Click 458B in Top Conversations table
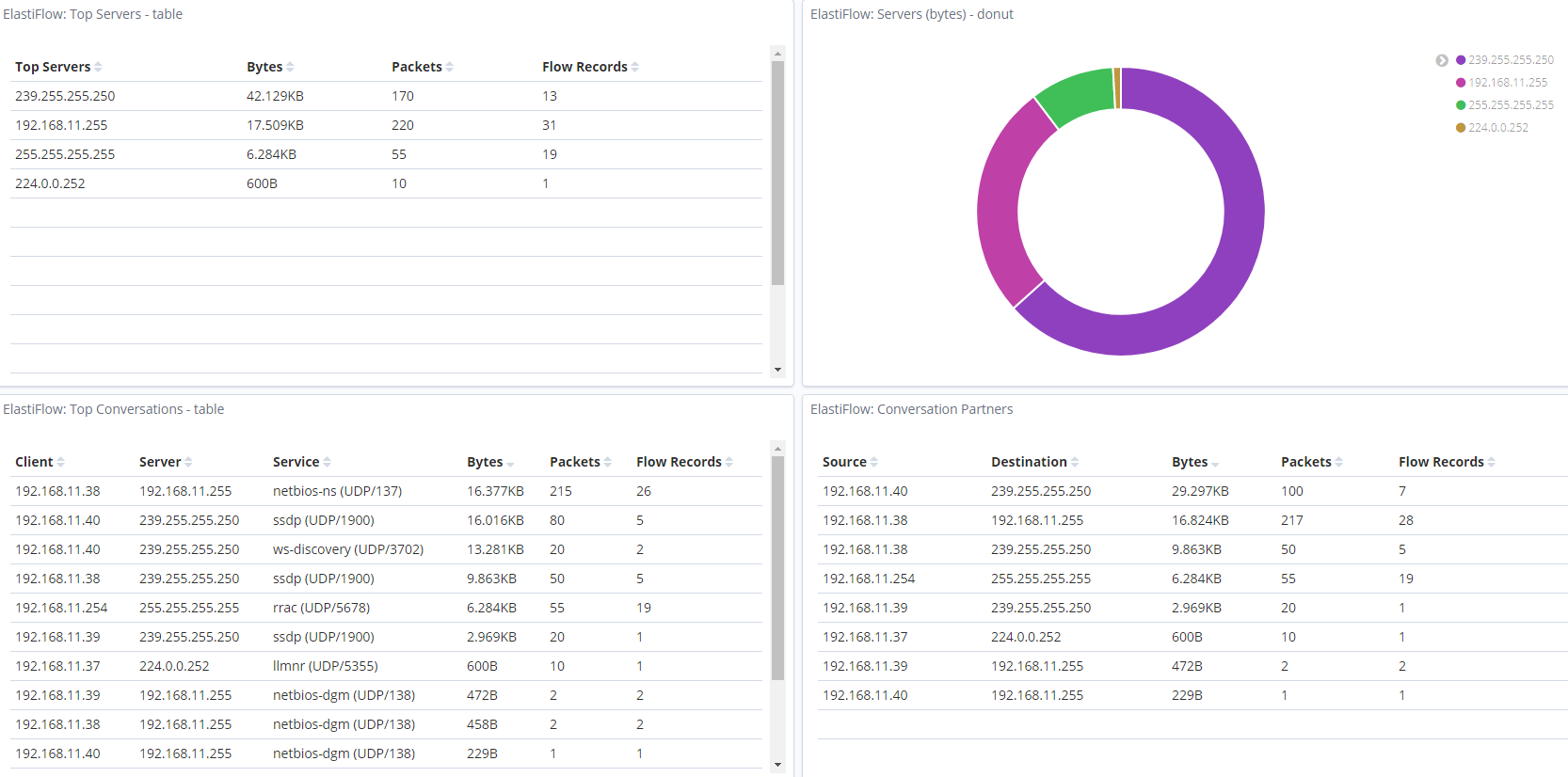Image resolution: width=1568 pixels, height=777 pixels. 482,724
